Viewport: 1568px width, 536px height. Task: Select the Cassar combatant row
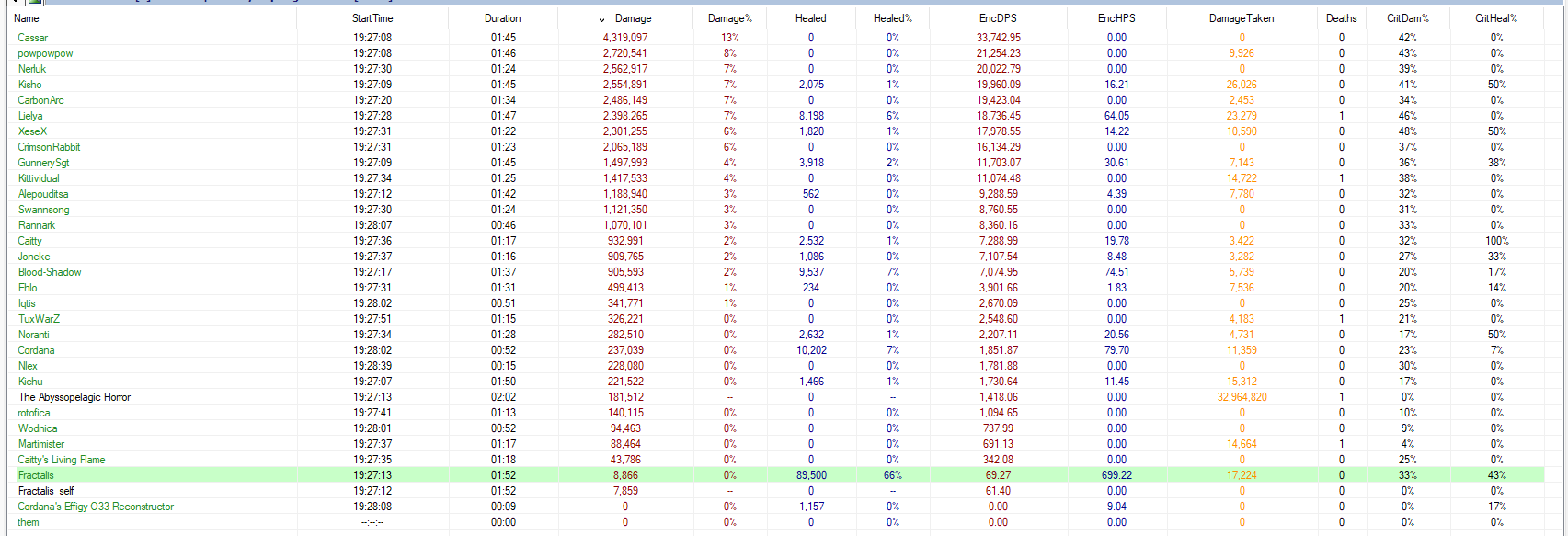[x=33, y=38]
